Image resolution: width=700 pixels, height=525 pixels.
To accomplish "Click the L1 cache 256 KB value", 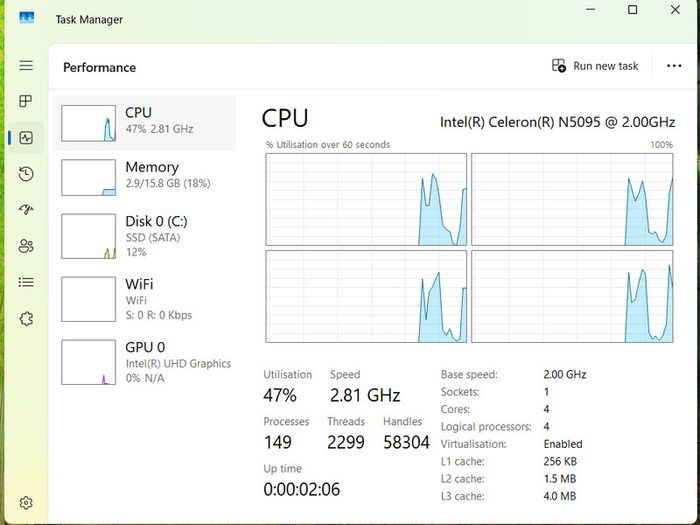I will point(560,461).
